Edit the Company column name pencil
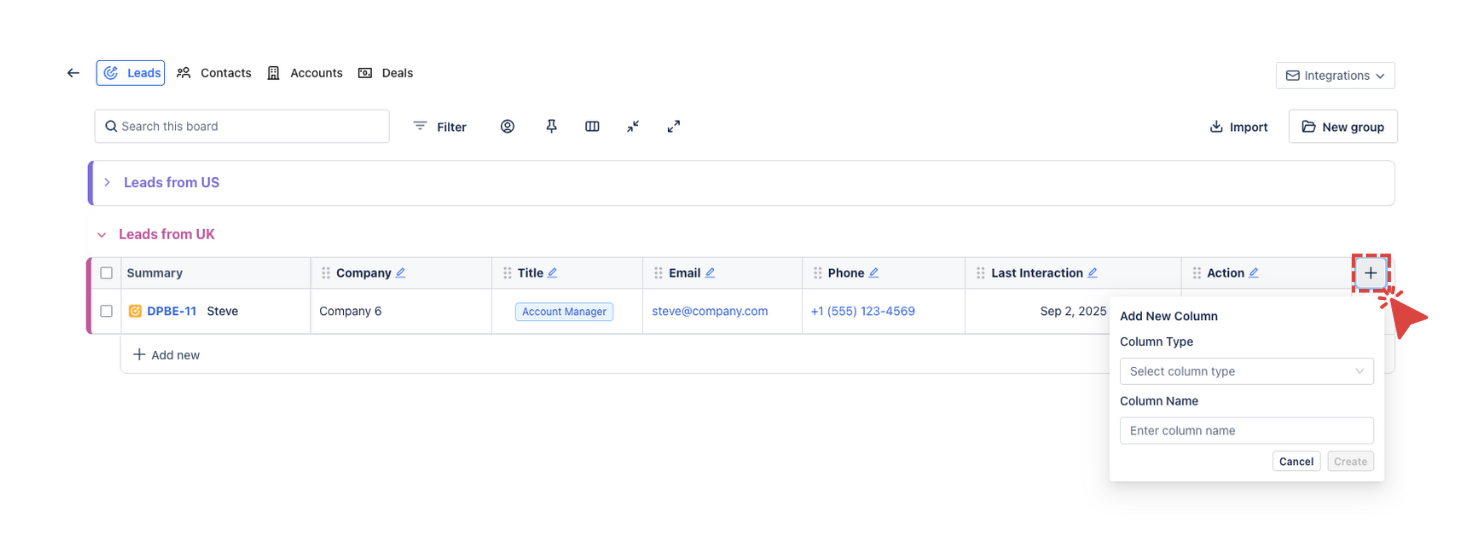The height and width of the screenshot is (558, 1484). coord(401,273)
